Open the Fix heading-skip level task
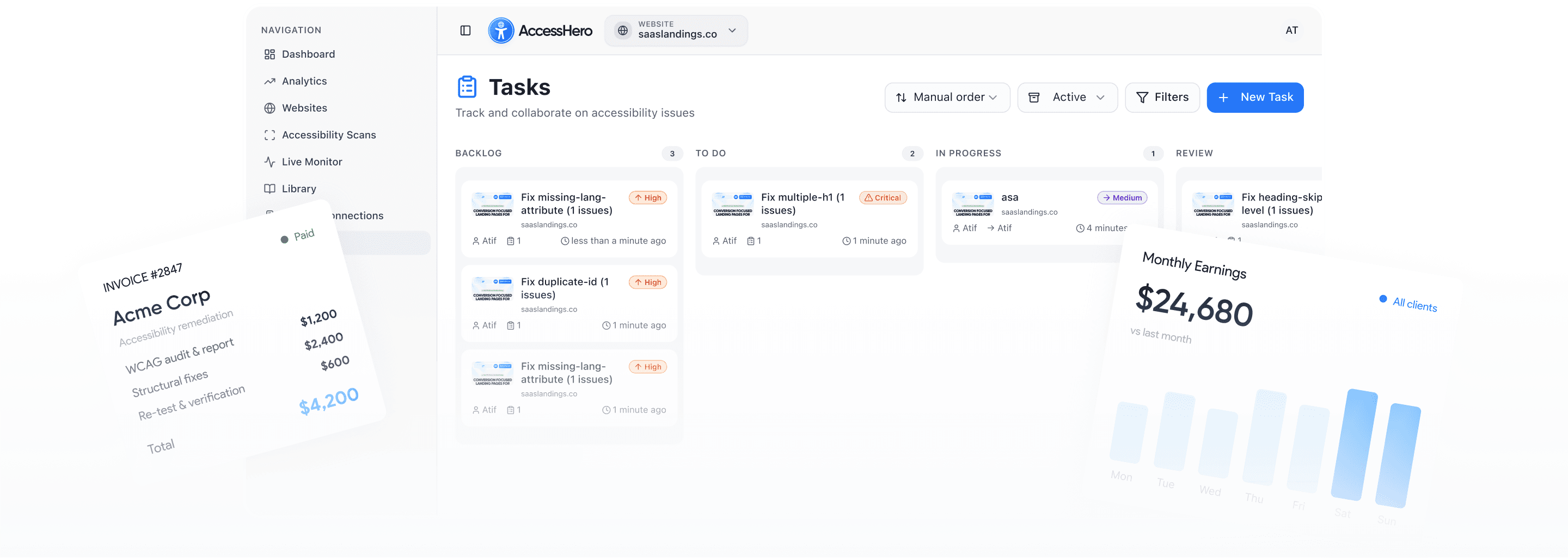 (1251, 211)
